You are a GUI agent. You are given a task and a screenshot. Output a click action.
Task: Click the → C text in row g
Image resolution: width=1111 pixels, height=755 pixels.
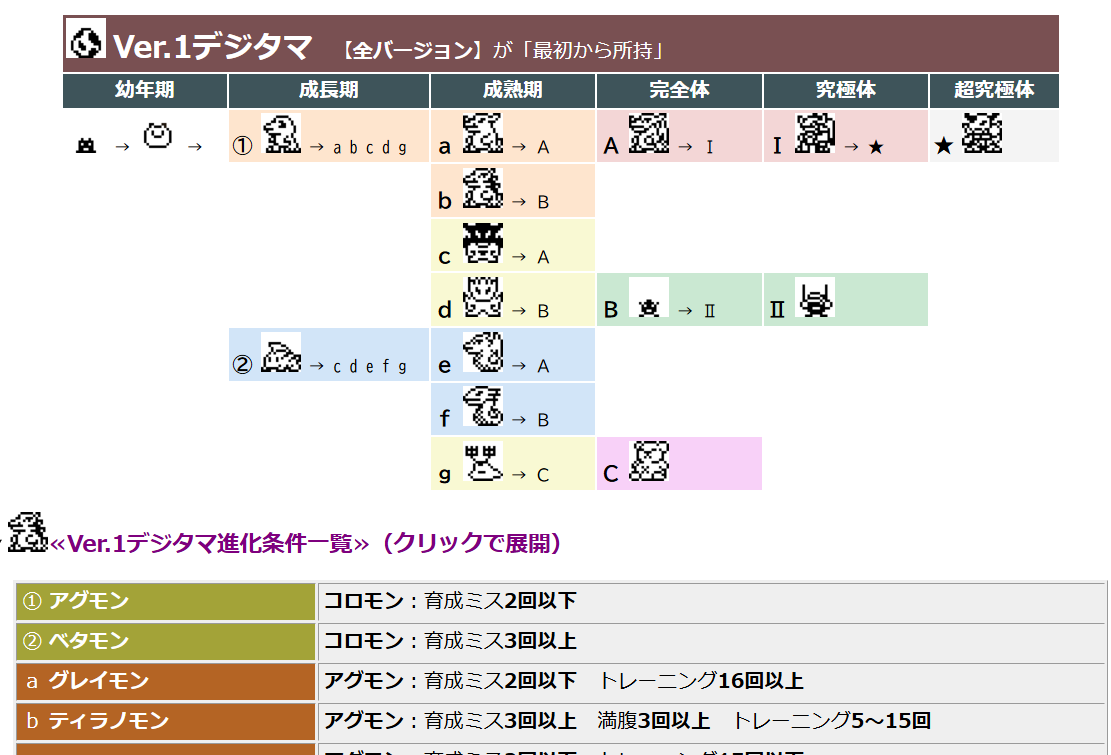530,475
